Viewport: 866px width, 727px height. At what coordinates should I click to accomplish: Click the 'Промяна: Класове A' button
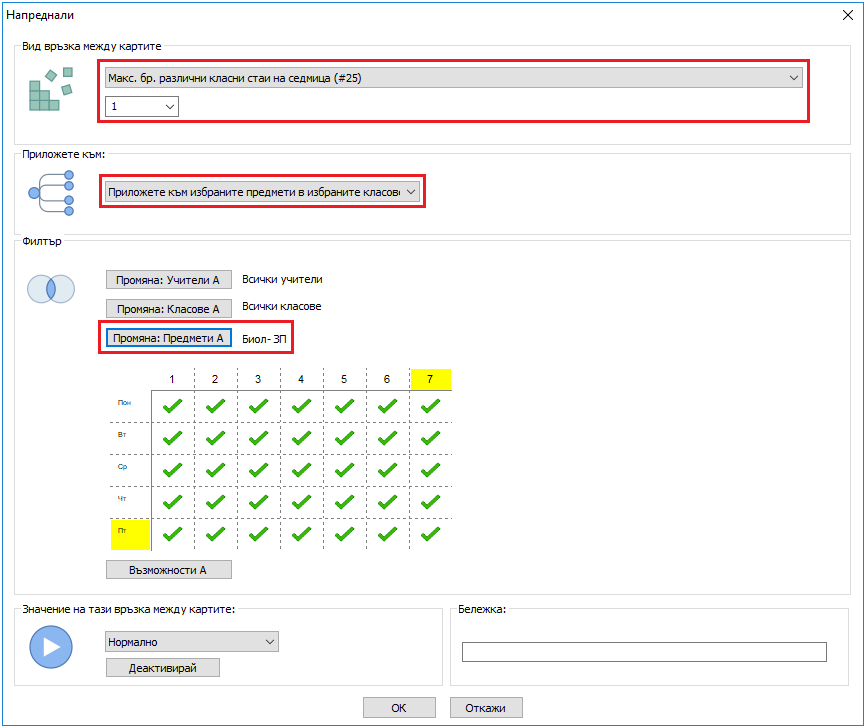(169, 309)
